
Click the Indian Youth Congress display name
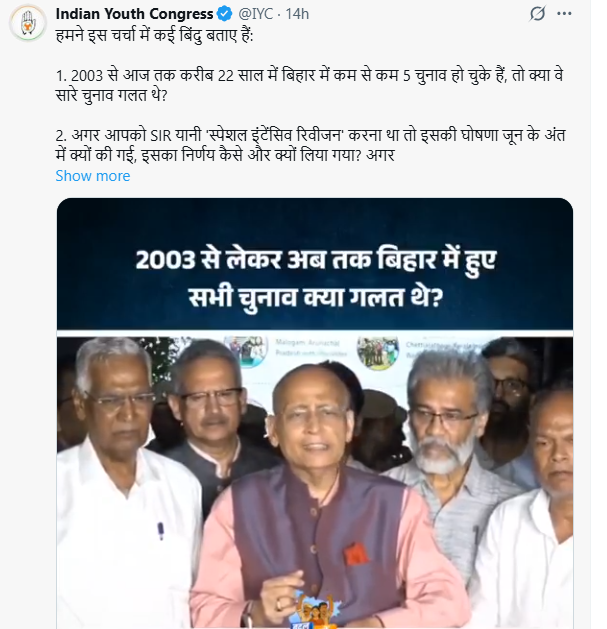134,14
